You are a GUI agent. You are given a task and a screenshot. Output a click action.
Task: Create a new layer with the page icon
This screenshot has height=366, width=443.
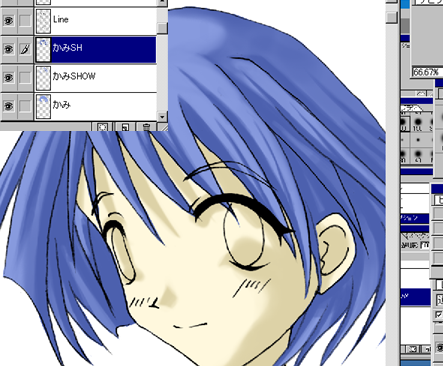pos(125,127)
